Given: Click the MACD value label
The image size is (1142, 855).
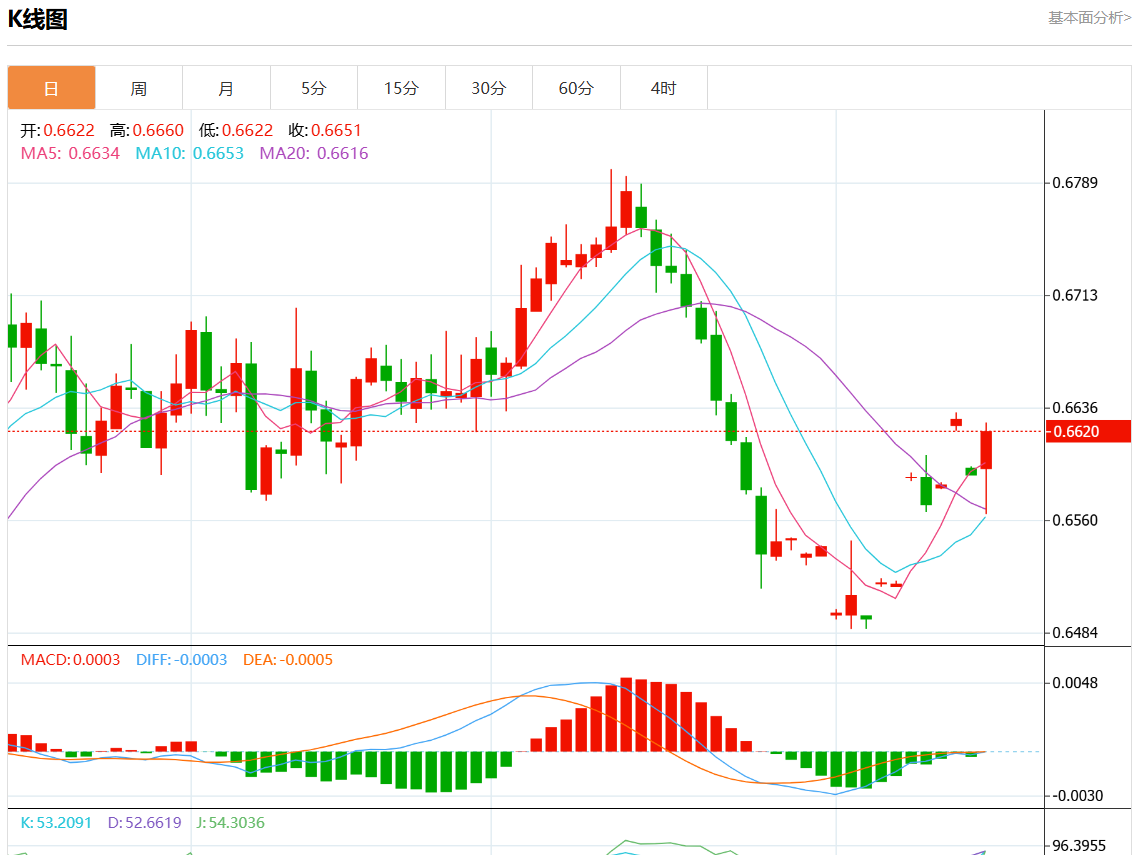Looking at the screenshot, I should click(70, 660).
